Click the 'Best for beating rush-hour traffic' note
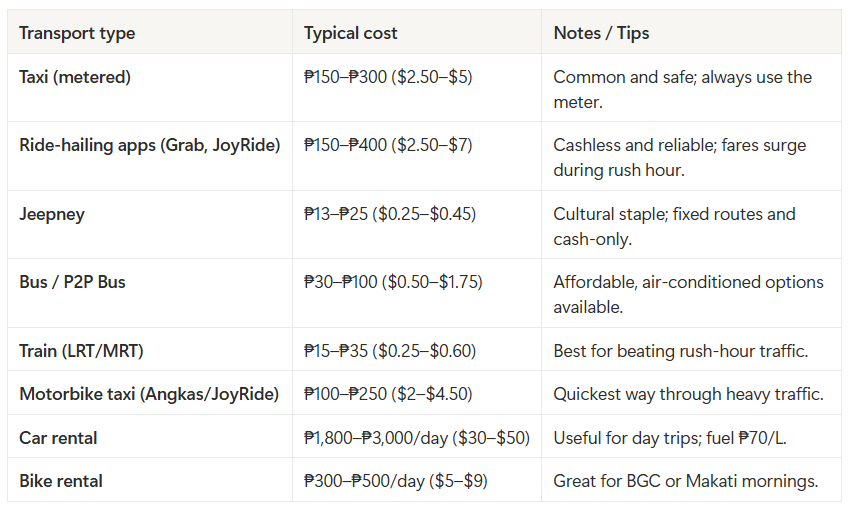The width and height of the screenshot is (850, 508). pos(681,351)
